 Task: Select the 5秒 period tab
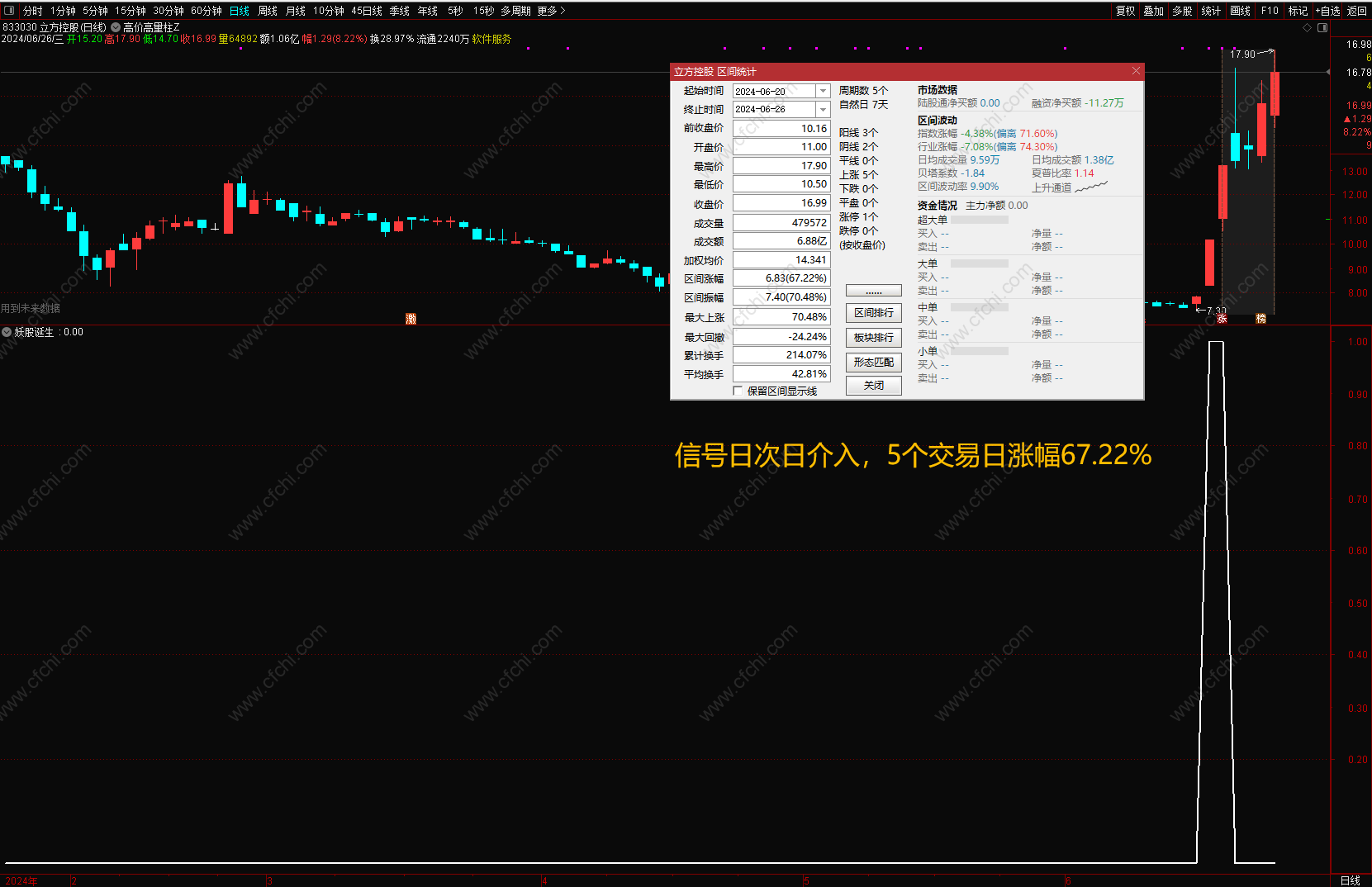point(456,11)
